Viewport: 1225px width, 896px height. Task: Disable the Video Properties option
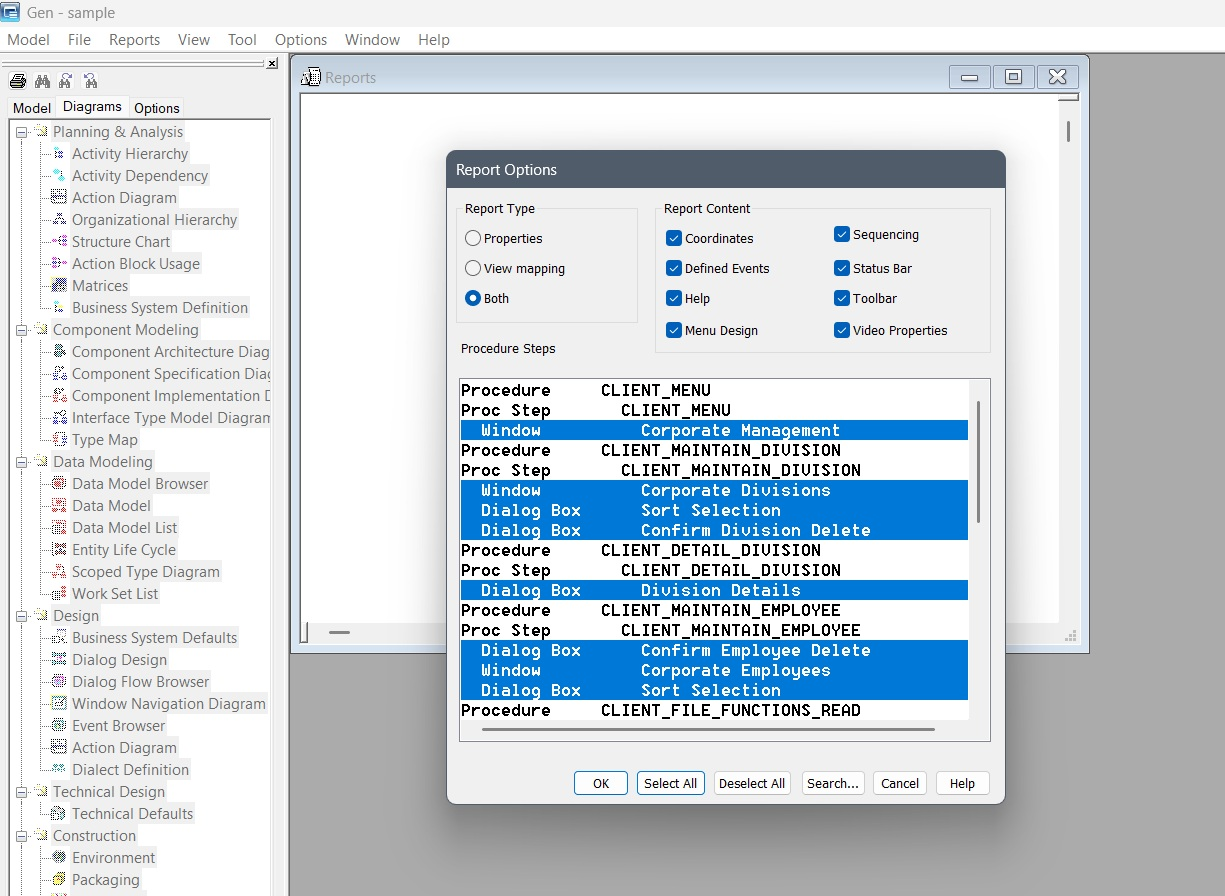click(842, 330)
